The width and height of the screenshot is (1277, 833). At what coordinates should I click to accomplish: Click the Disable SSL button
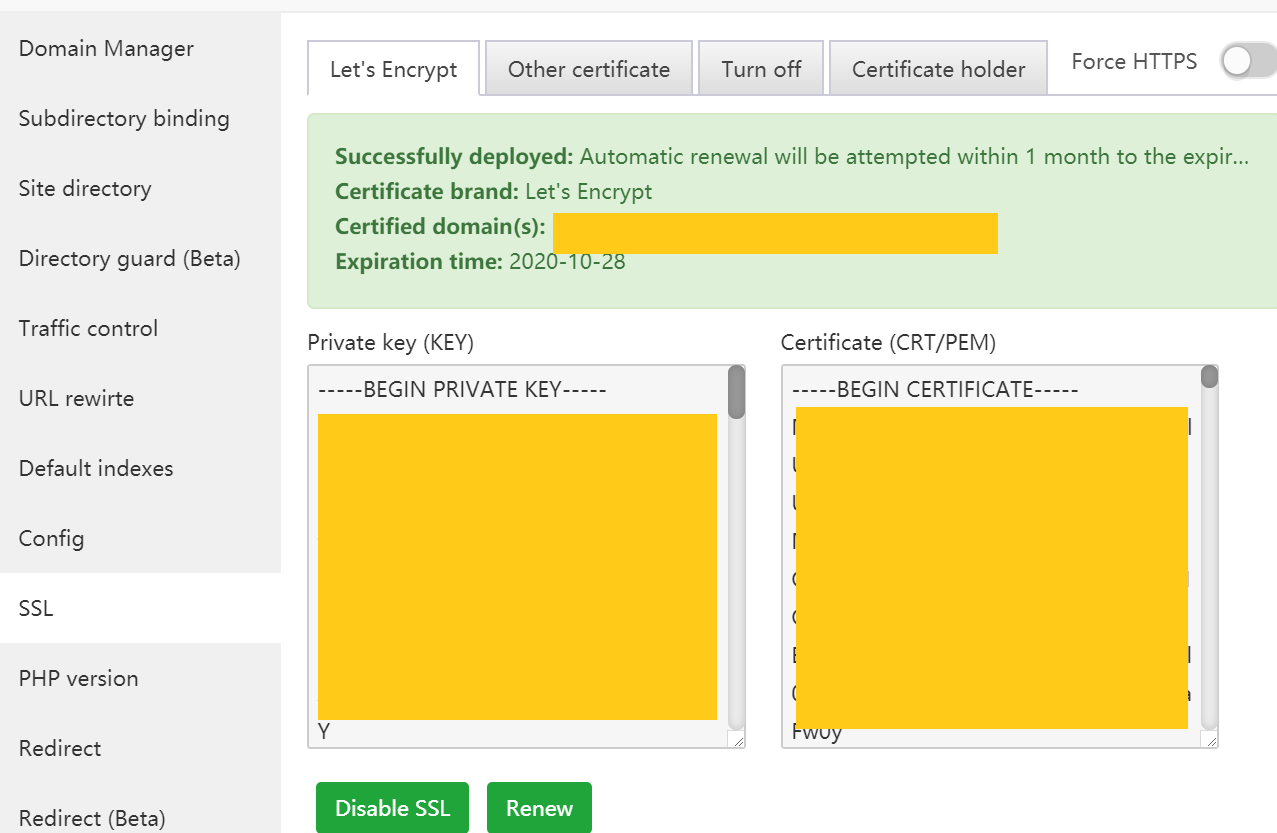tap(392, 808)
